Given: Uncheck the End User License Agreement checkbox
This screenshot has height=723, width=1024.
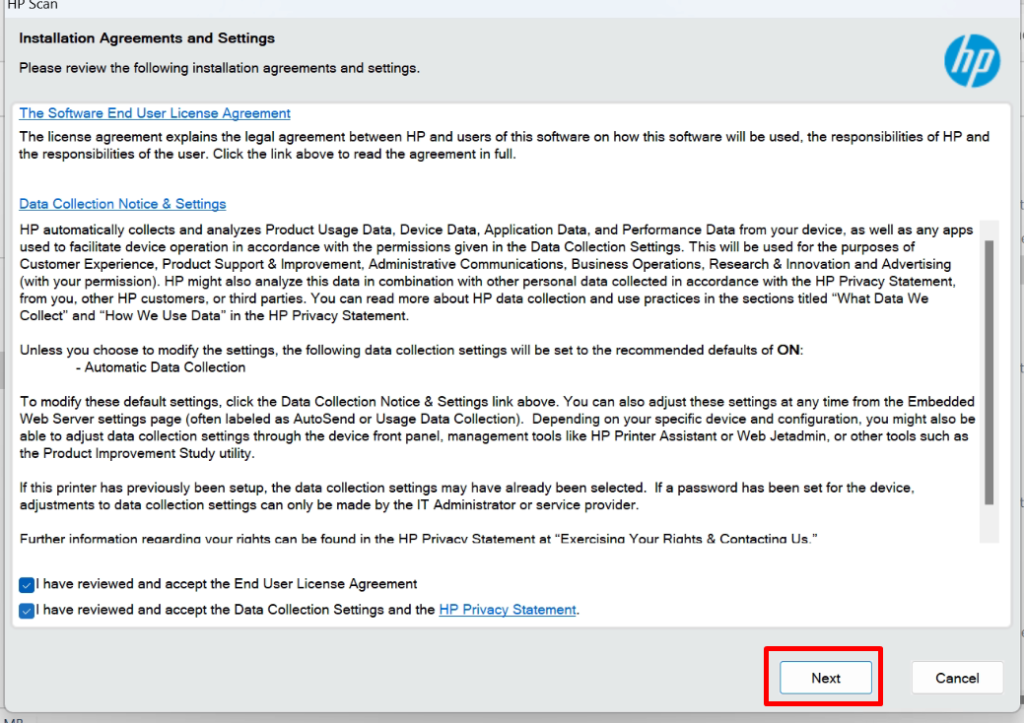Looking at the screenshot, I should pos(27,585).
